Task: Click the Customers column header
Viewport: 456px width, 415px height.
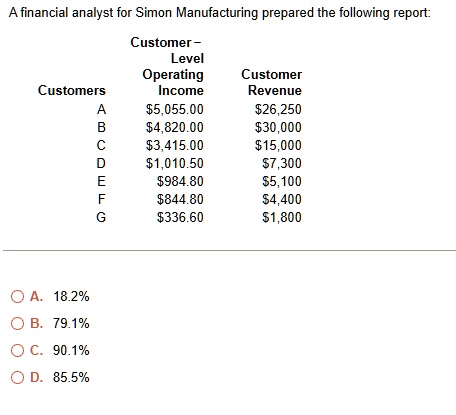Action: coord(72,90)
